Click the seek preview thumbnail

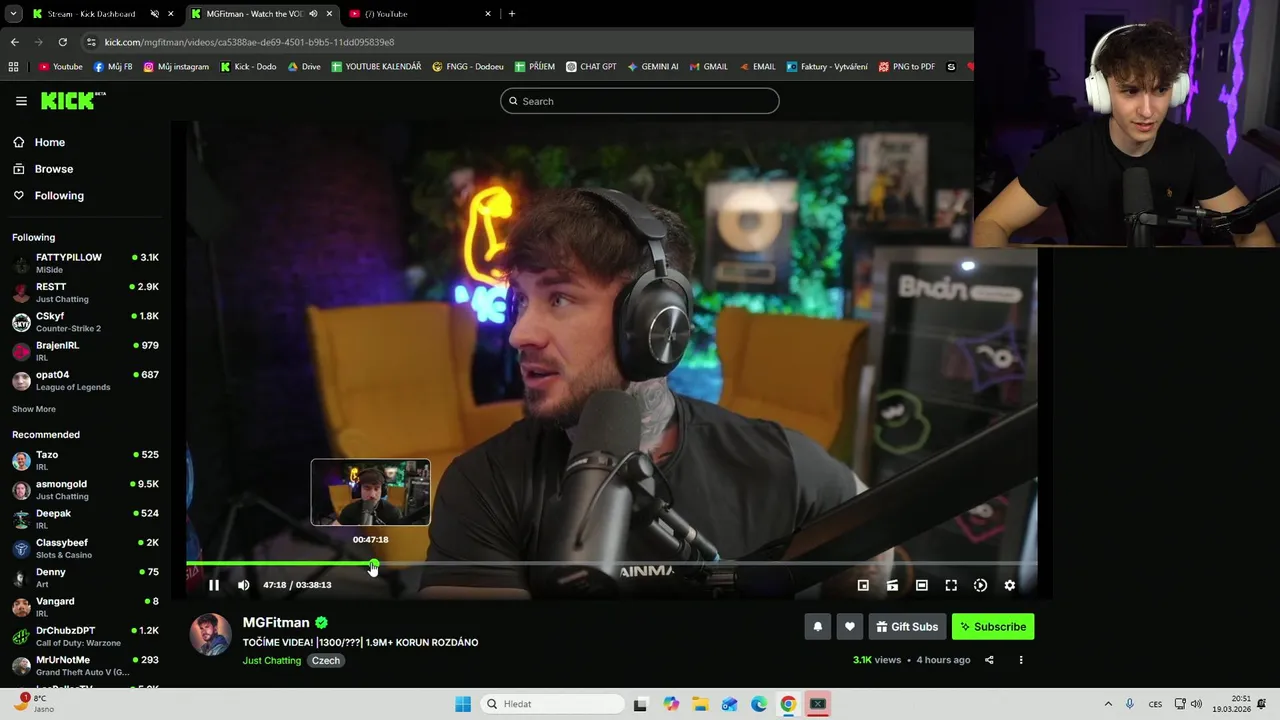[x=371, y=492]
